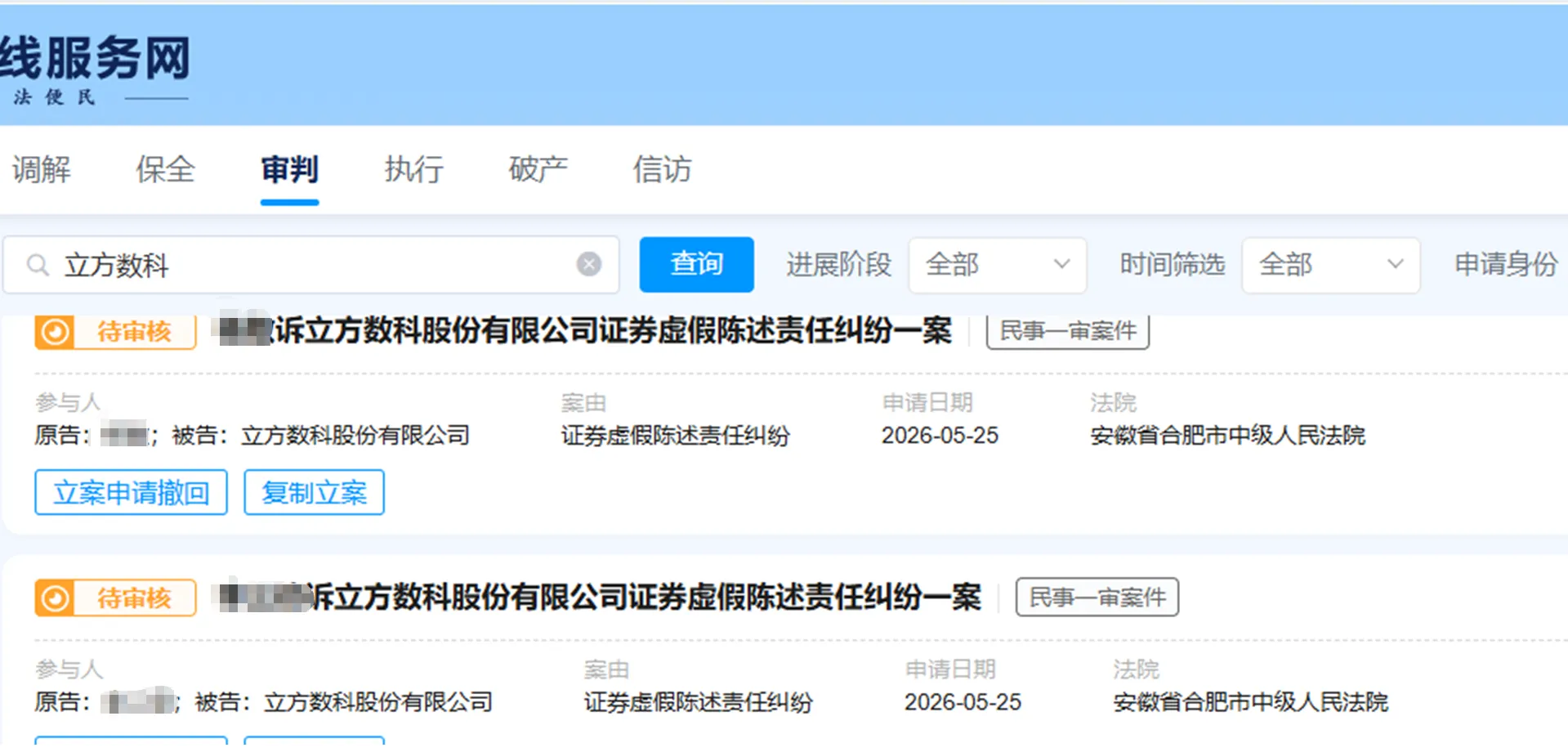Open the 调解 tab
The width and height of the screenshot is (1568, 752).
click(42, 170)
